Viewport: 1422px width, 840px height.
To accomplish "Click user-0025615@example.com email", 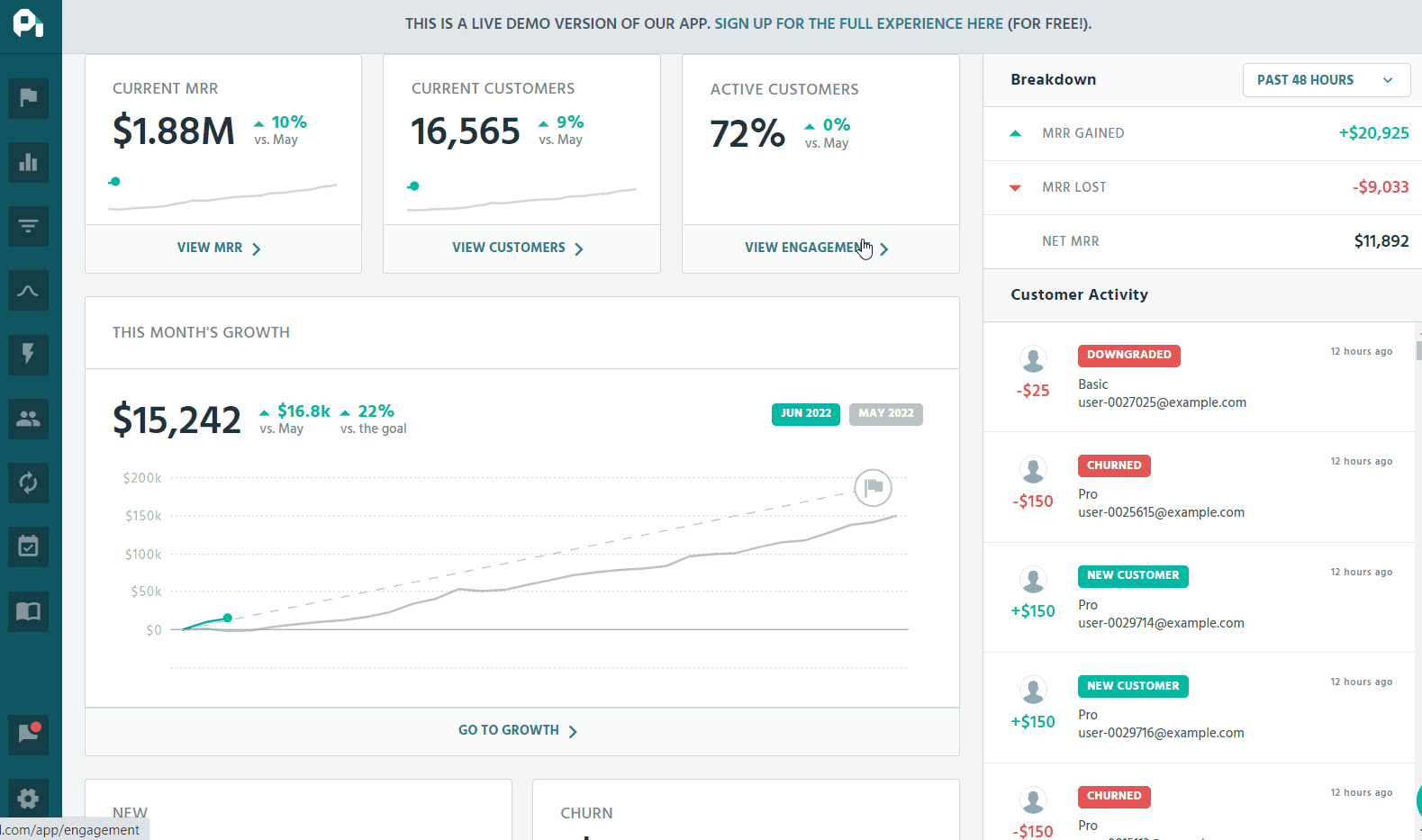I will [1162, 512].
